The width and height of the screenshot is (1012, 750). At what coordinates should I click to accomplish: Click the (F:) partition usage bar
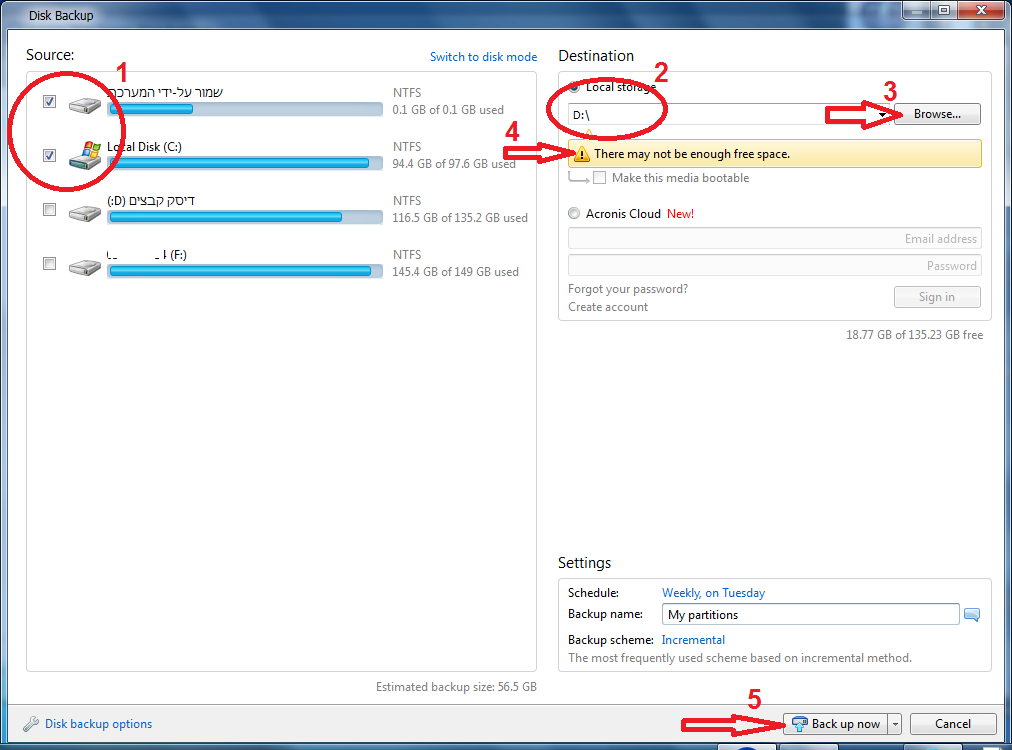coord(245,271)
